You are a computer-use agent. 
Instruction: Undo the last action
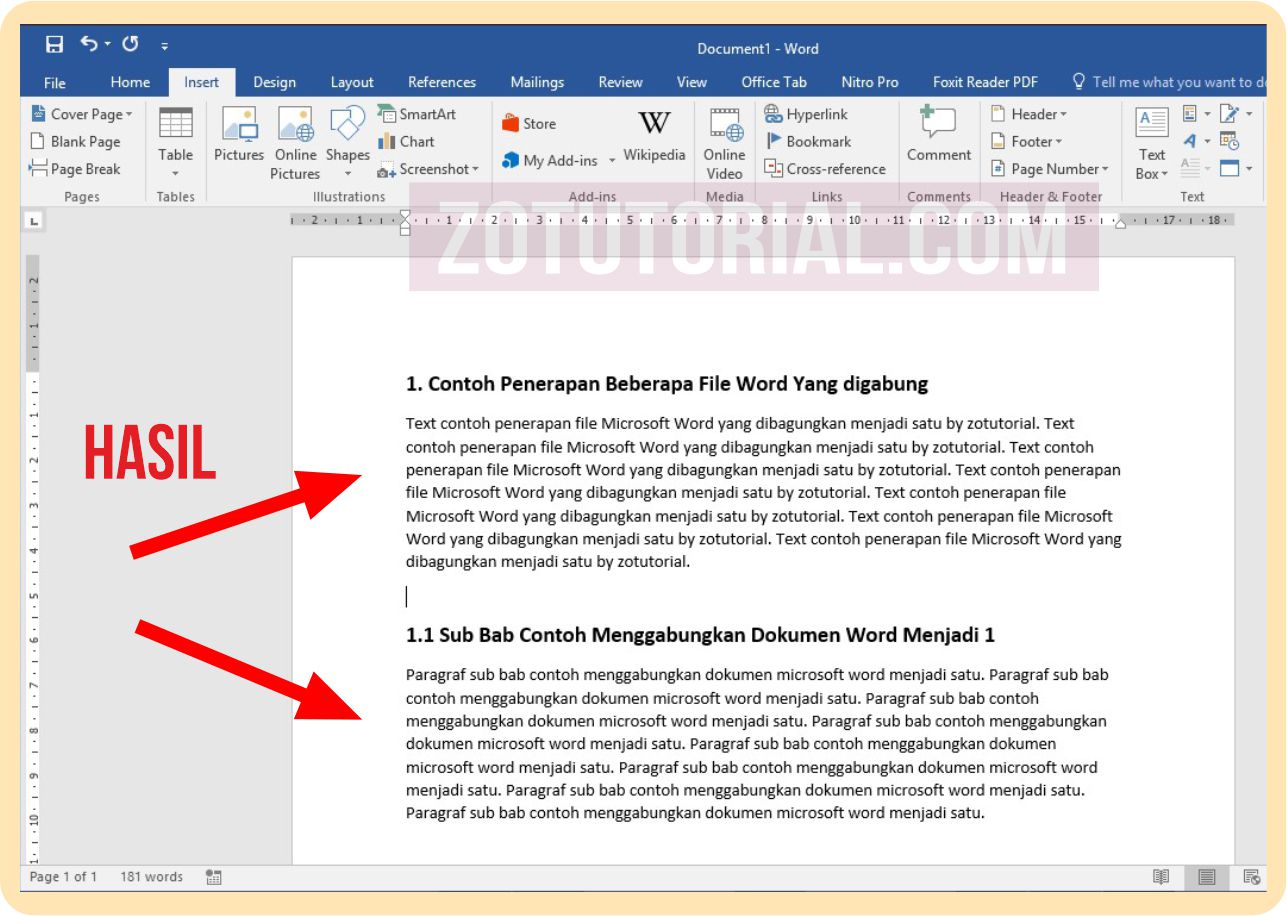pyautogui.click(x=89, y=45)
